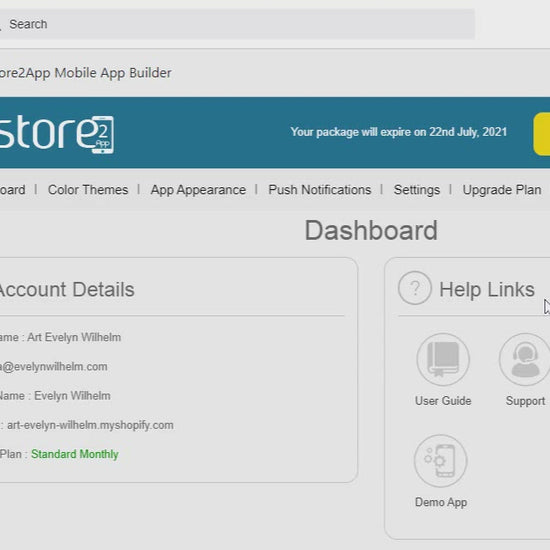
Task: Open the Color Themes menu item
Action: 88,190
